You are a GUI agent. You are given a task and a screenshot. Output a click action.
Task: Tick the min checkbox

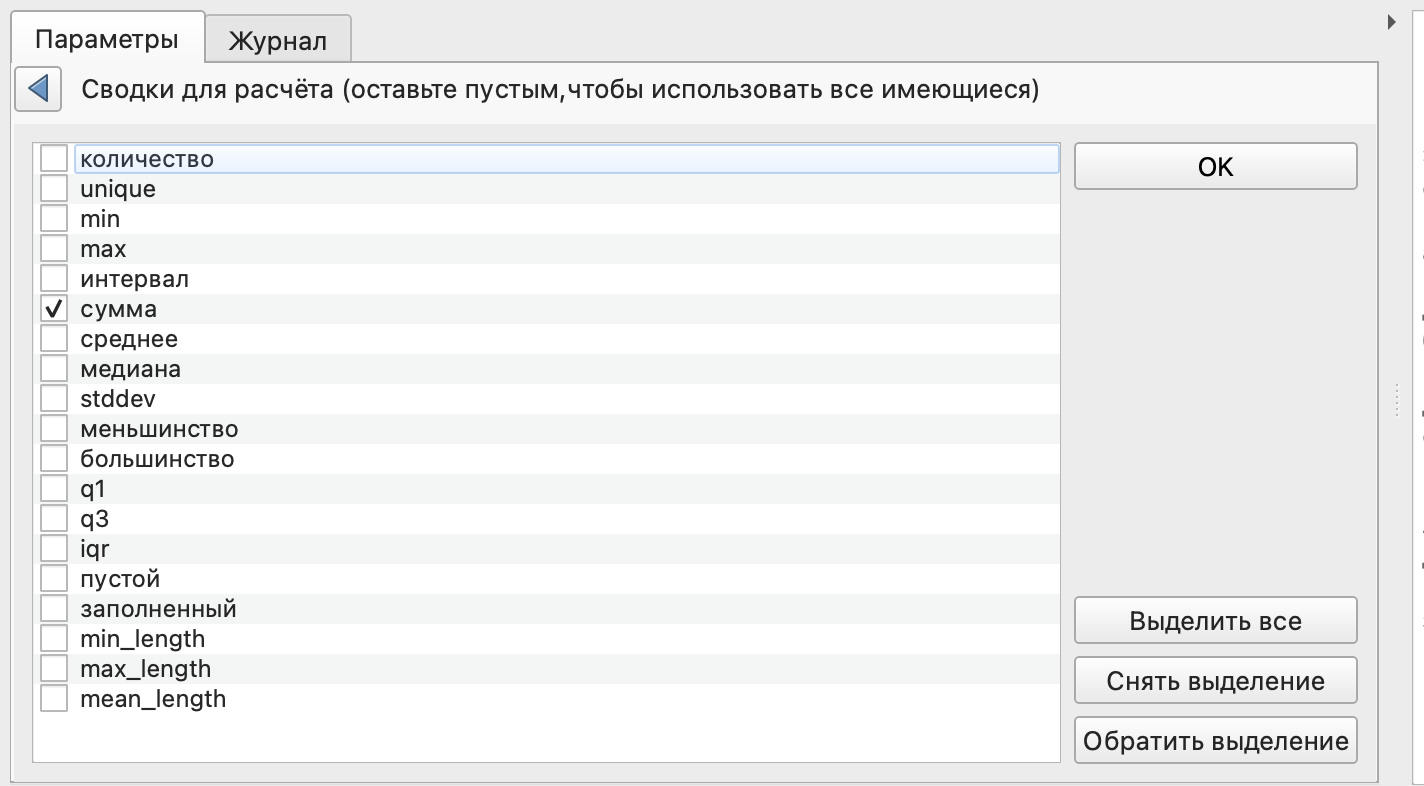tap(54, 219)
